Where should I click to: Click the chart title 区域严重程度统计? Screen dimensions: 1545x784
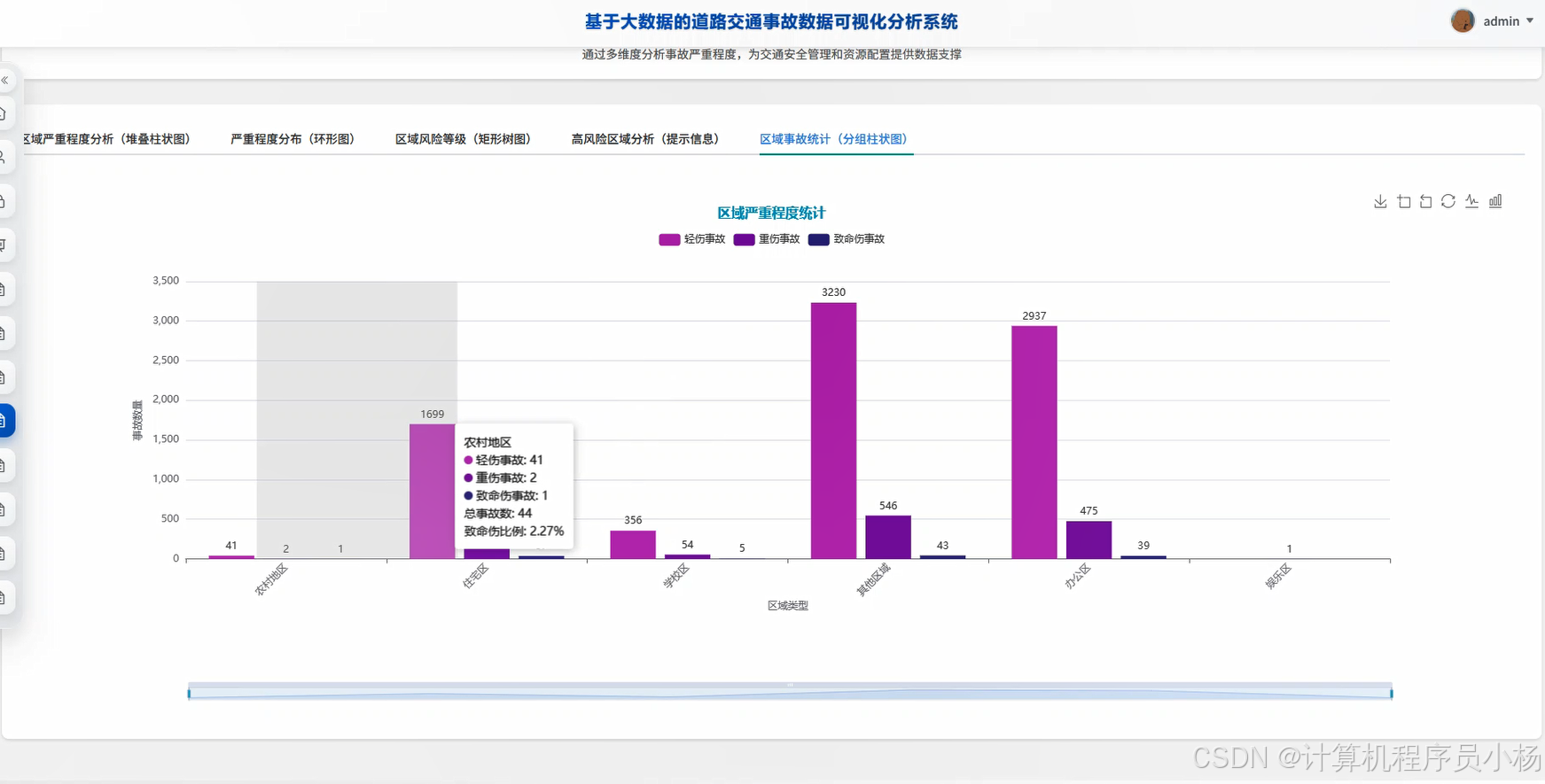(771, 213)
